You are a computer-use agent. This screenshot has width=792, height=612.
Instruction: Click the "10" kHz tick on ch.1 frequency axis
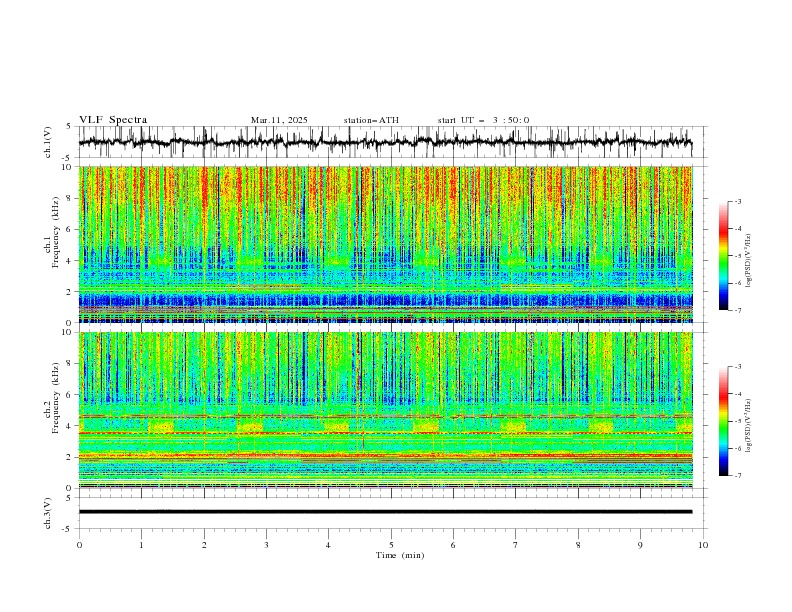(x=67, y=167)
